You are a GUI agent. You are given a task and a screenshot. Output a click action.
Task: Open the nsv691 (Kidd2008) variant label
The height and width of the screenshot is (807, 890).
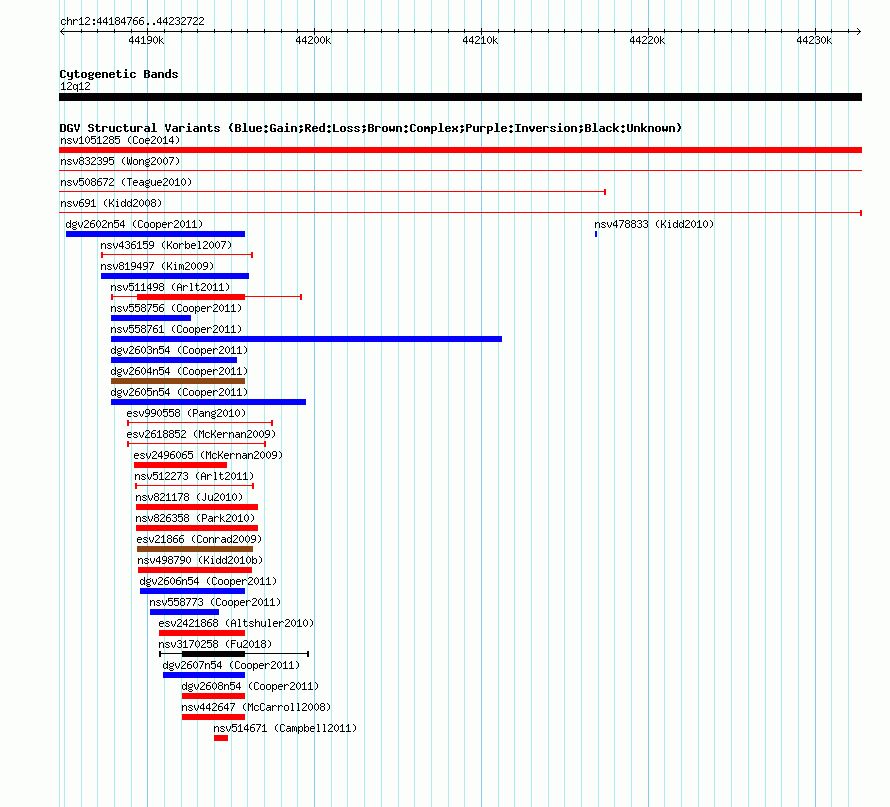pyautogui.click(x=111, y=203)
